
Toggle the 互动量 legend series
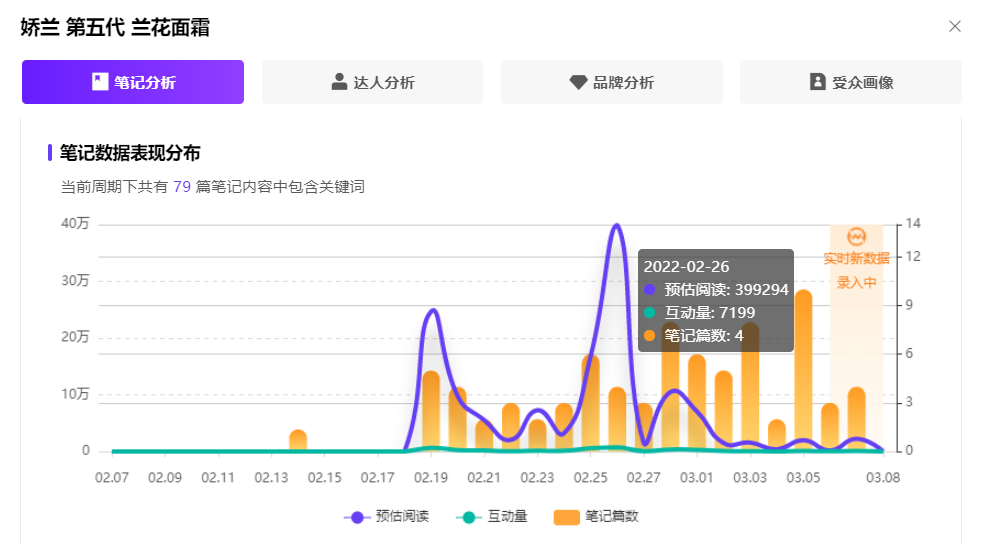(x=492, y=517)
